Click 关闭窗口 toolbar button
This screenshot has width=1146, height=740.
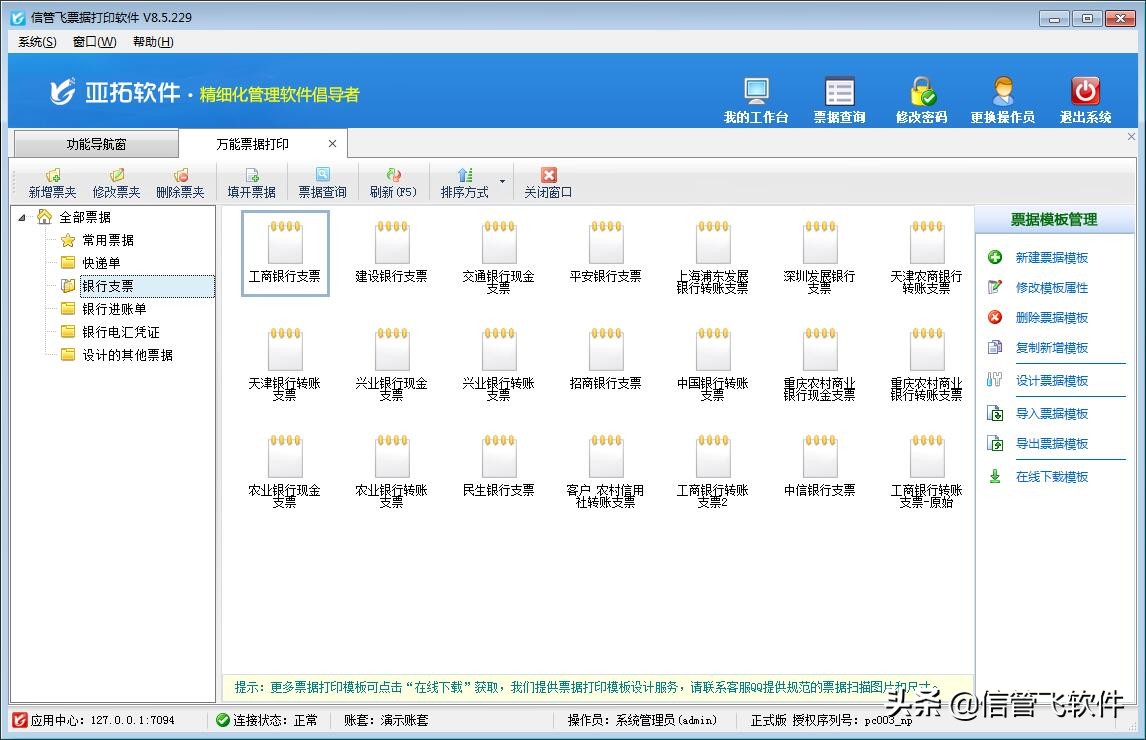pyautogui.click(x=548, y=183)
